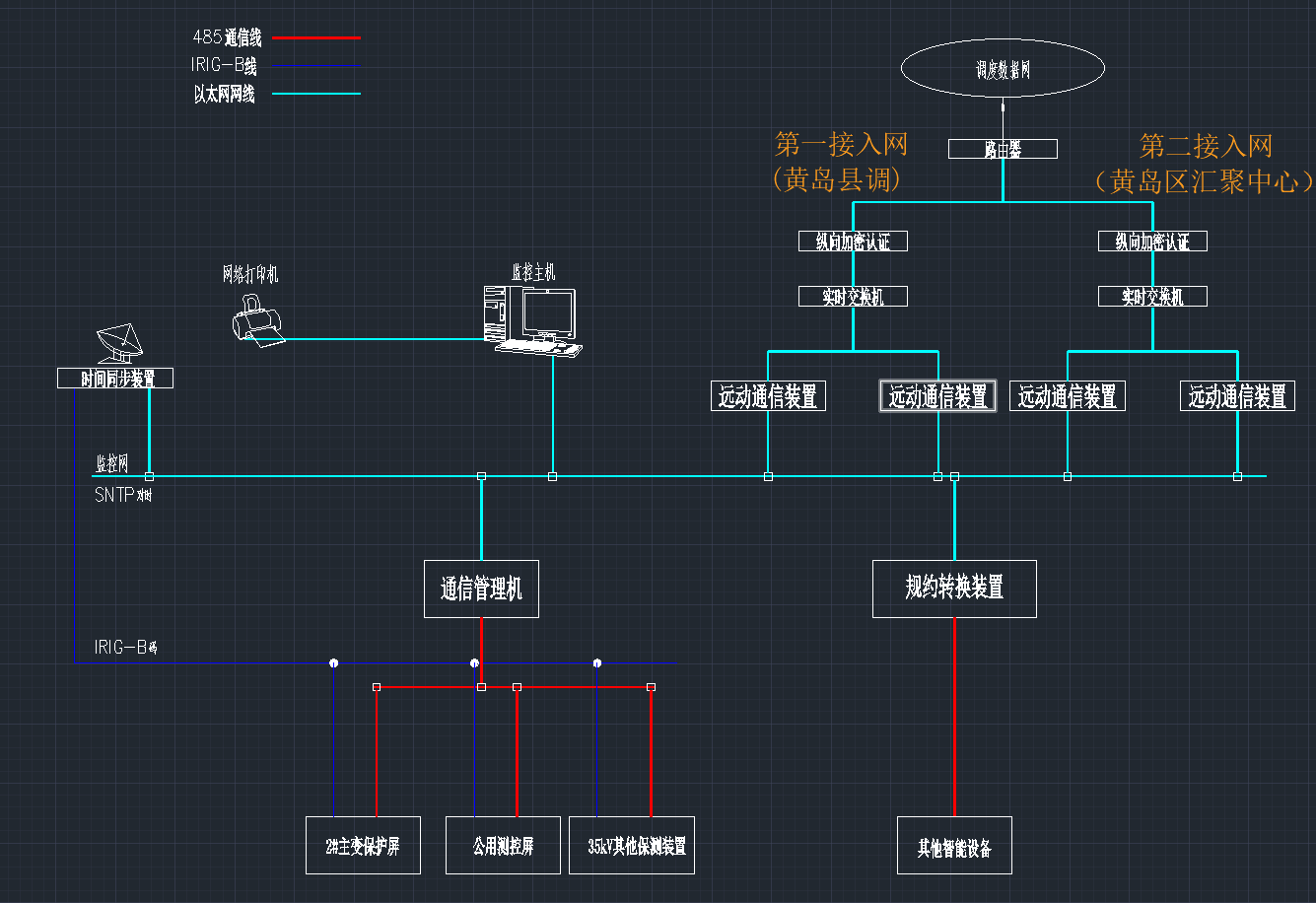Select the 第二接入网 orange heading text
The width and height of the screenshot is (1316, 903).
click(1207, 147)
